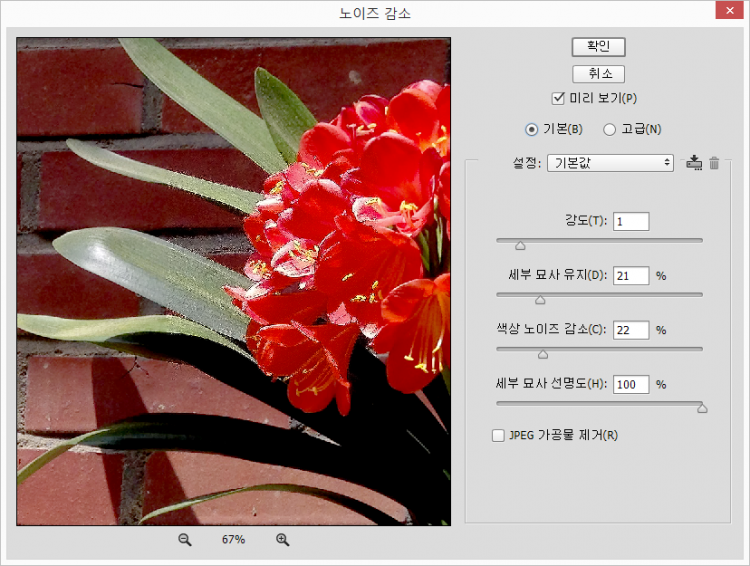
Task: Click the 세부 묘사 유지 percent field
Action: tap(631, 276)
